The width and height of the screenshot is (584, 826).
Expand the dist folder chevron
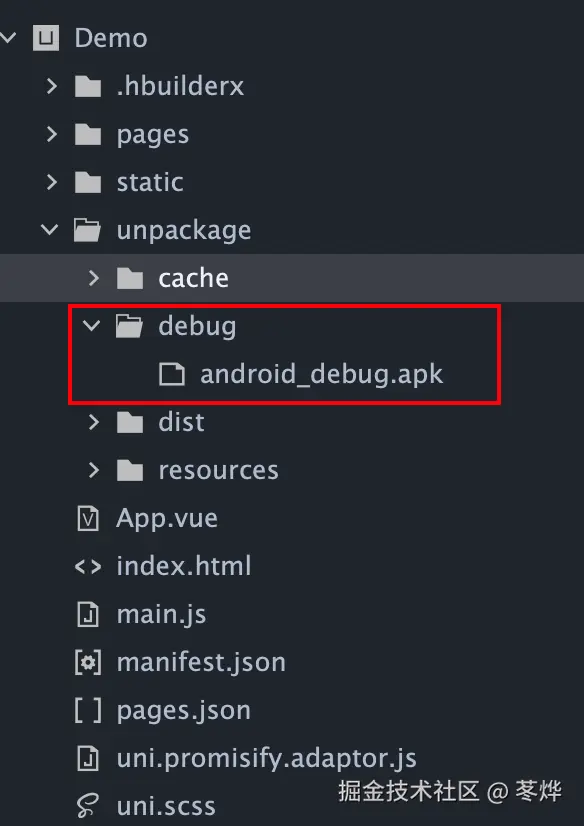click(93, 422)
